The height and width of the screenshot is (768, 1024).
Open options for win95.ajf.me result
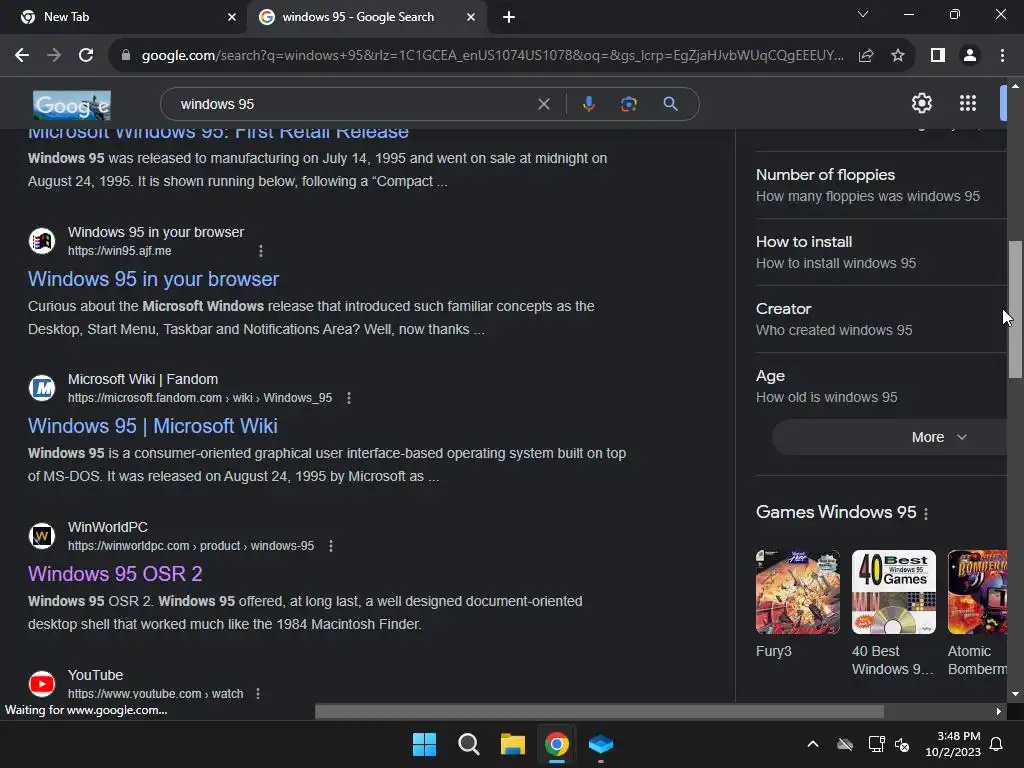tap(261, 251)
